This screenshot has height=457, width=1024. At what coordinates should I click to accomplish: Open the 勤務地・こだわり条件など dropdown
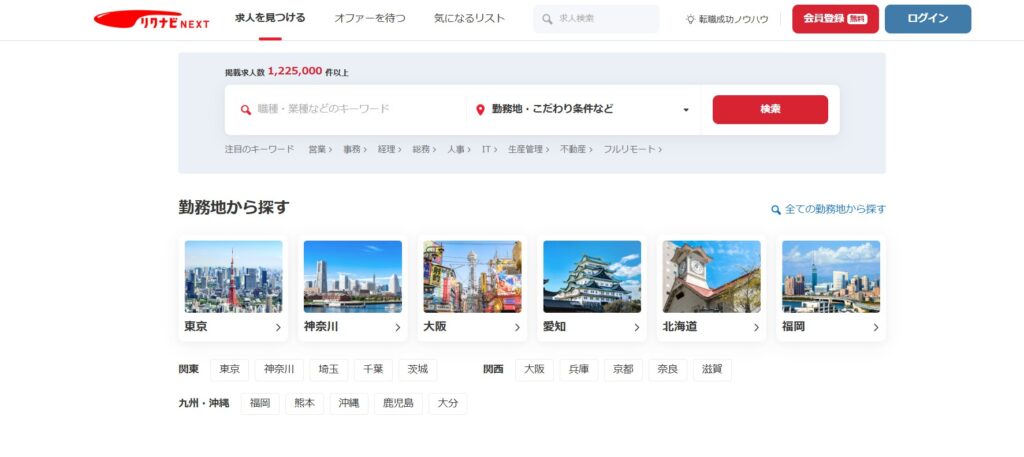click(x=583, y=110)
